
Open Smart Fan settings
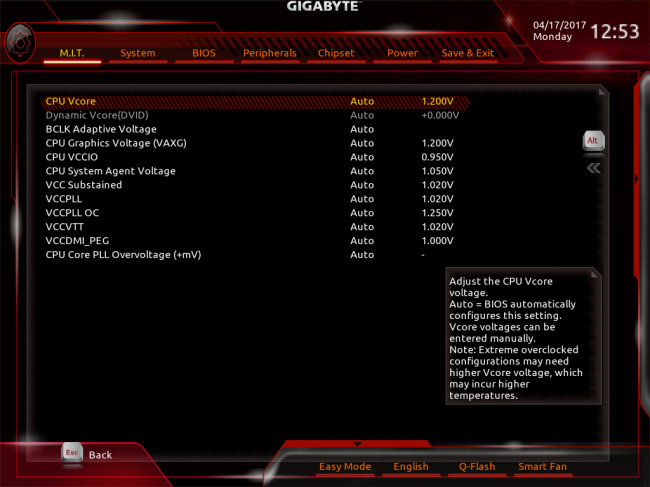(x=543, y=467)
